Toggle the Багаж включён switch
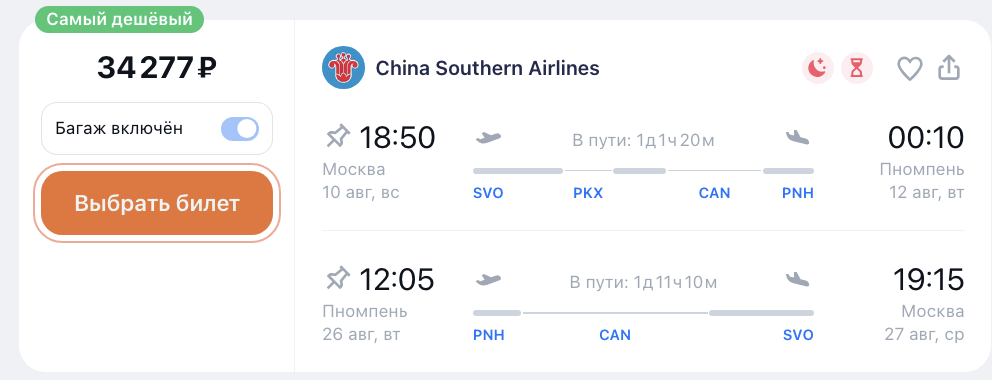 240,129
